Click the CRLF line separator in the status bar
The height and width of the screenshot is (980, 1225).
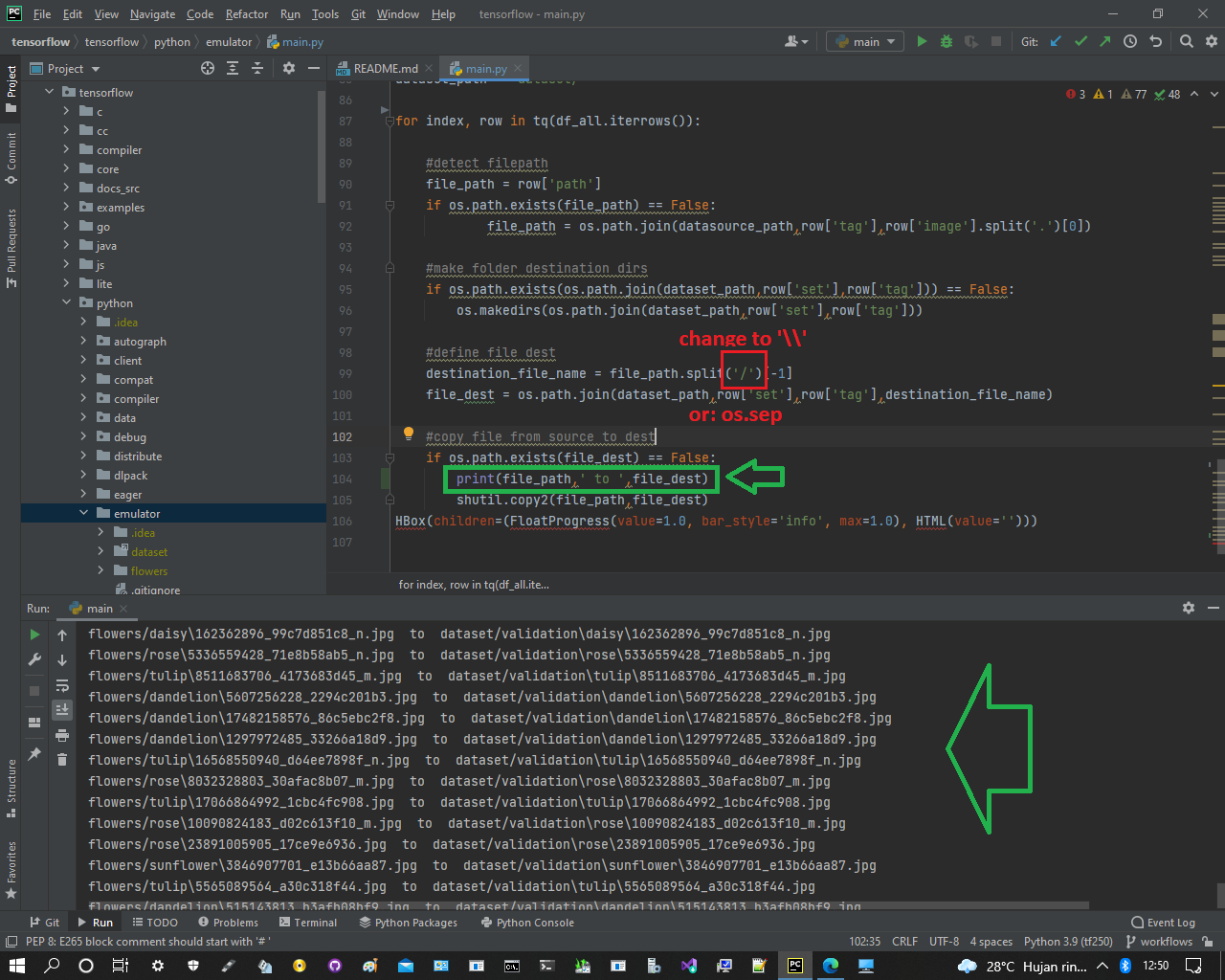[904, 942]
